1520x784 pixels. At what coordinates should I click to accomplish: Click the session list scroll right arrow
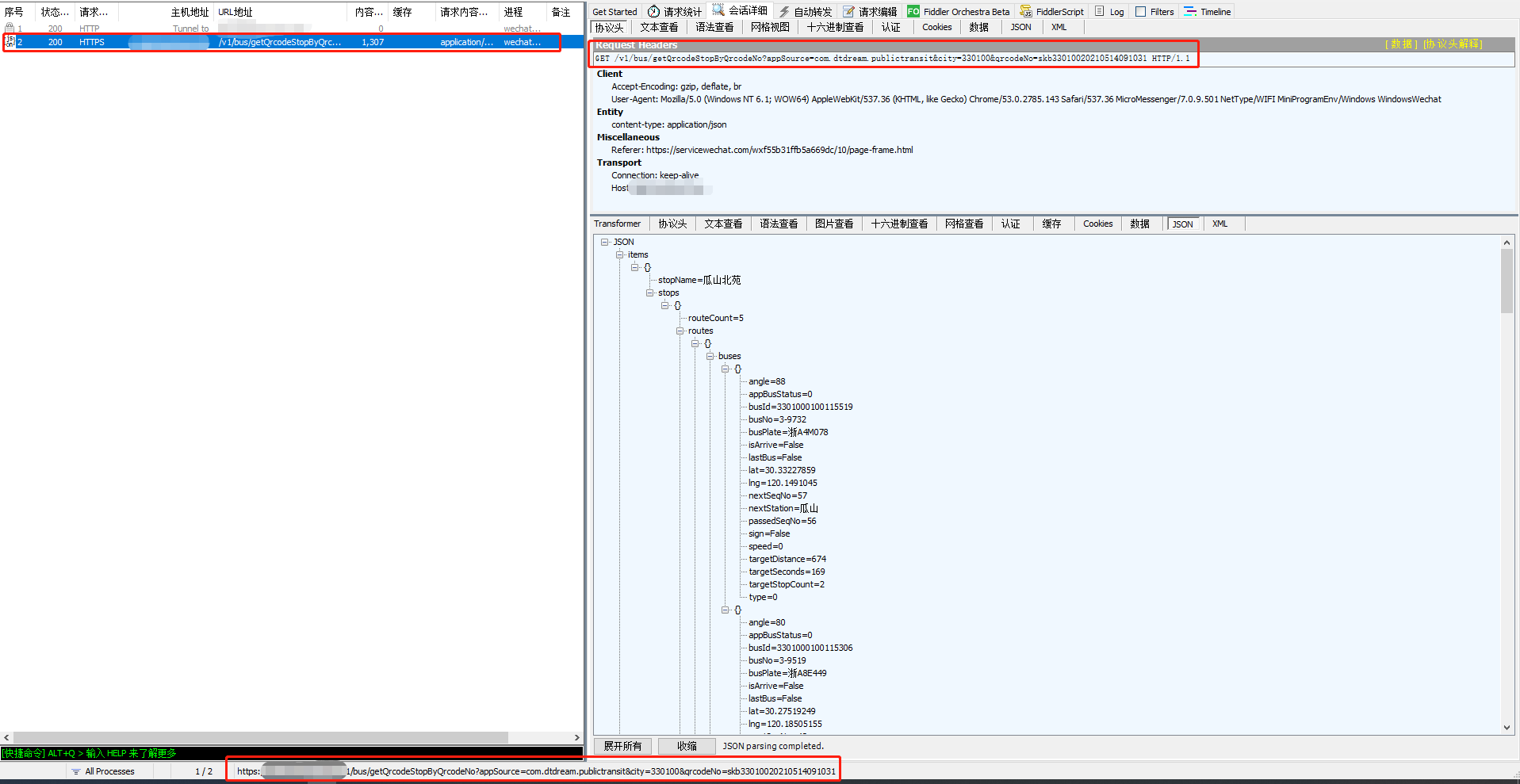(577, 737)
